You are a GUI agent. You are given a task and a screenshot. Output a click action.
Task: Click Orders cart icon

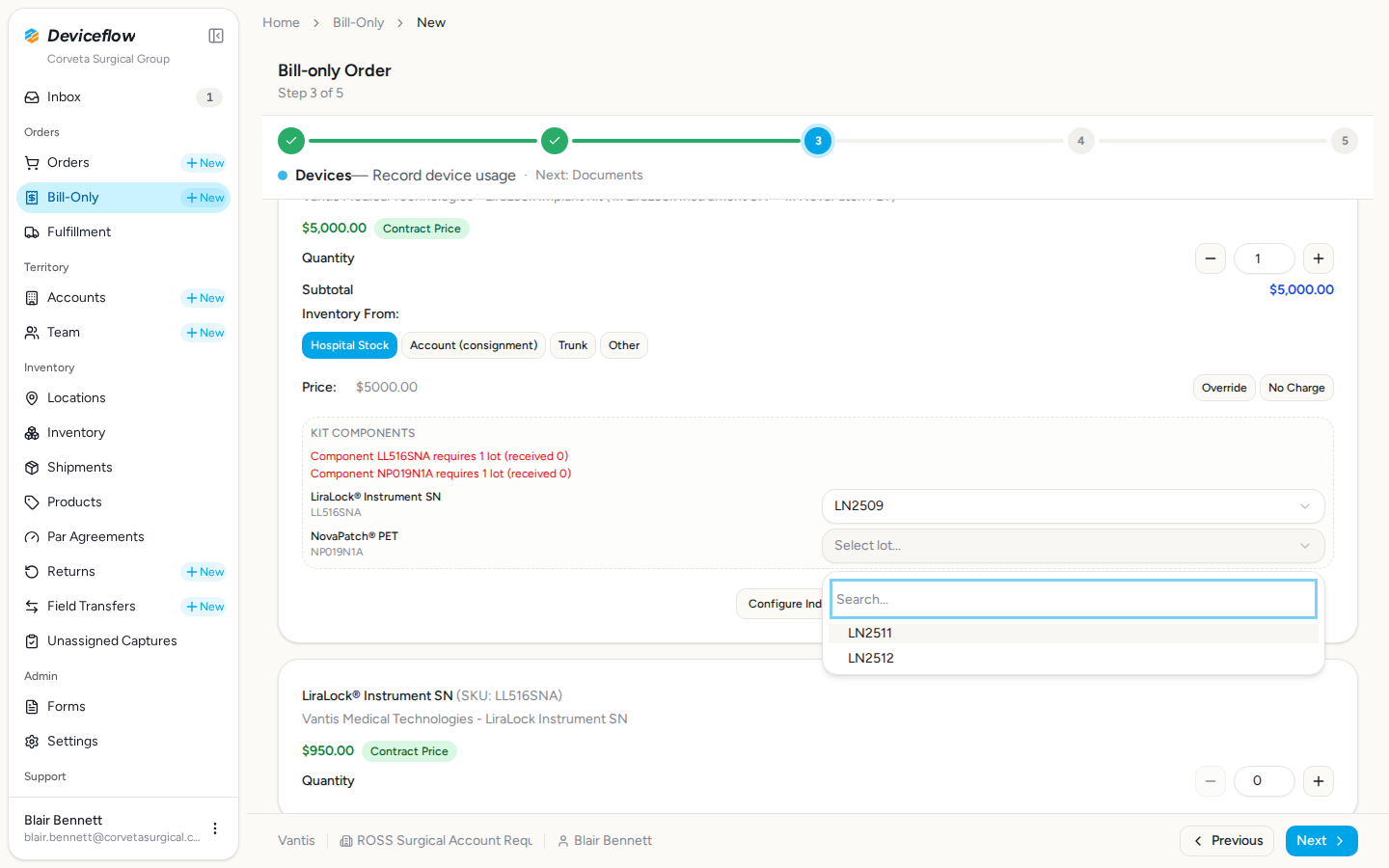point(32,163)
